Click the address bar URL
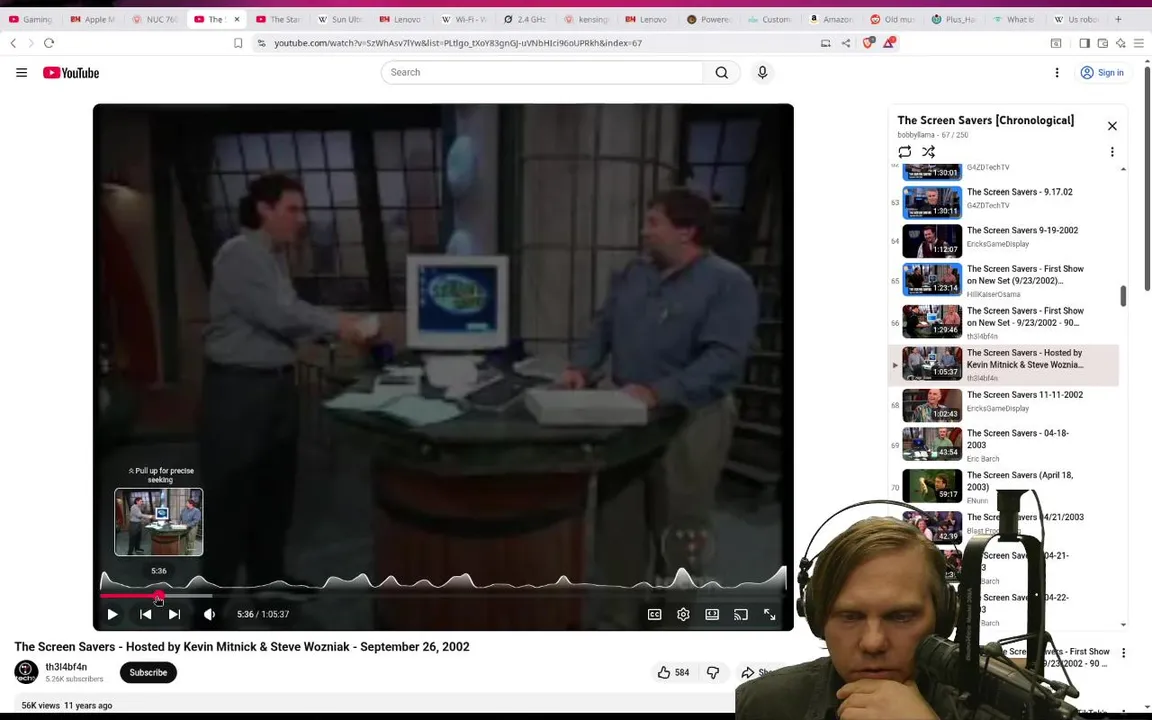Viewport: 1152px width, 720px height. 458,43
